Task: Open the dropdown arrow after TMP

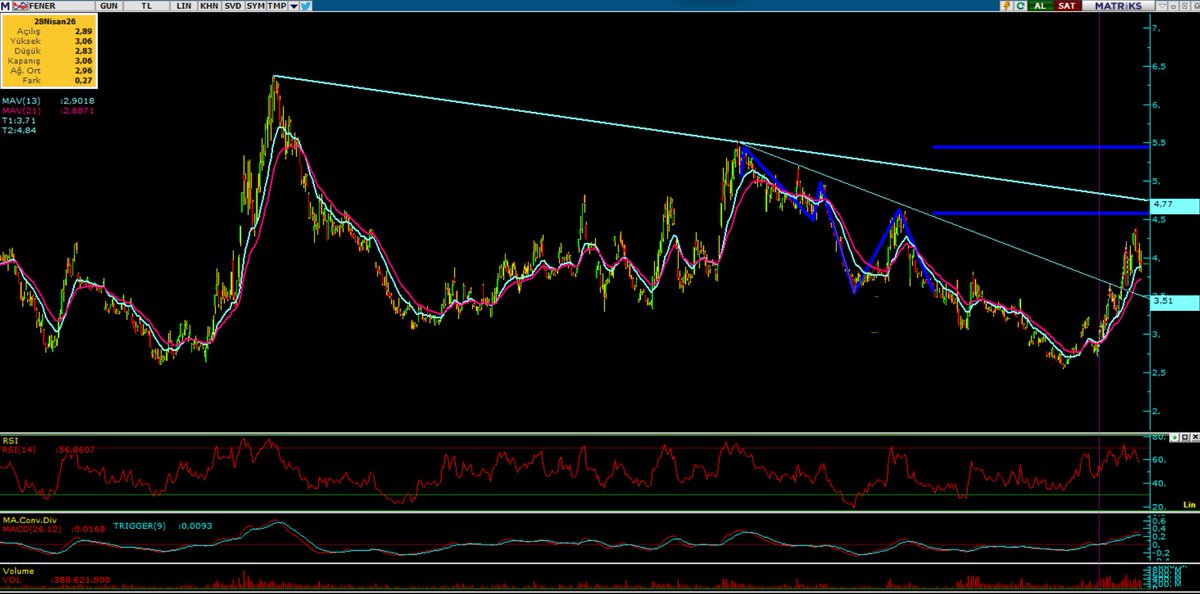Action: (x=294, y=6)
